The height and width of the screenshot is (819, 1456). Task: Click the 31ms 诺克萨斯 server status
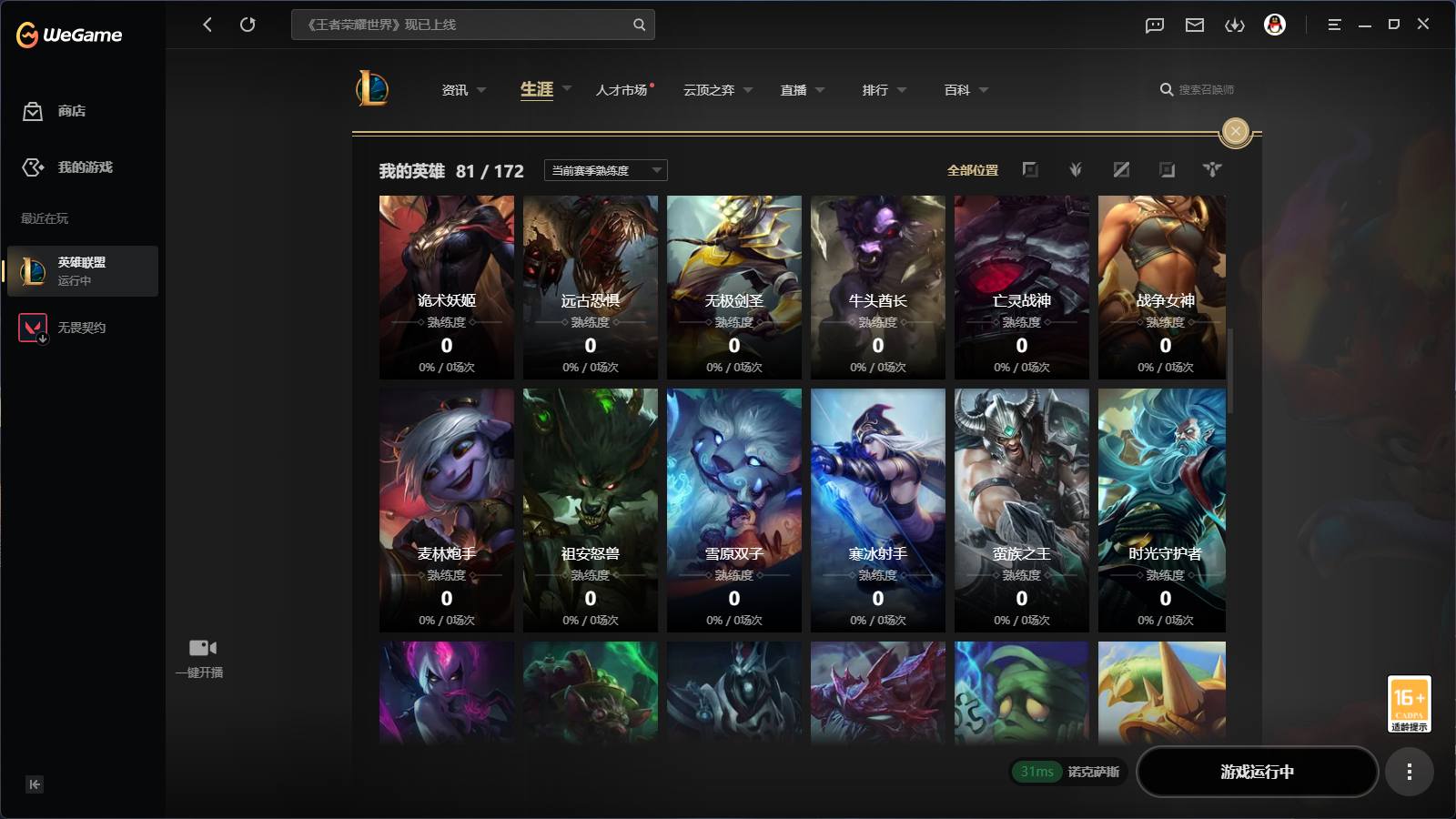click(1068, 772)
